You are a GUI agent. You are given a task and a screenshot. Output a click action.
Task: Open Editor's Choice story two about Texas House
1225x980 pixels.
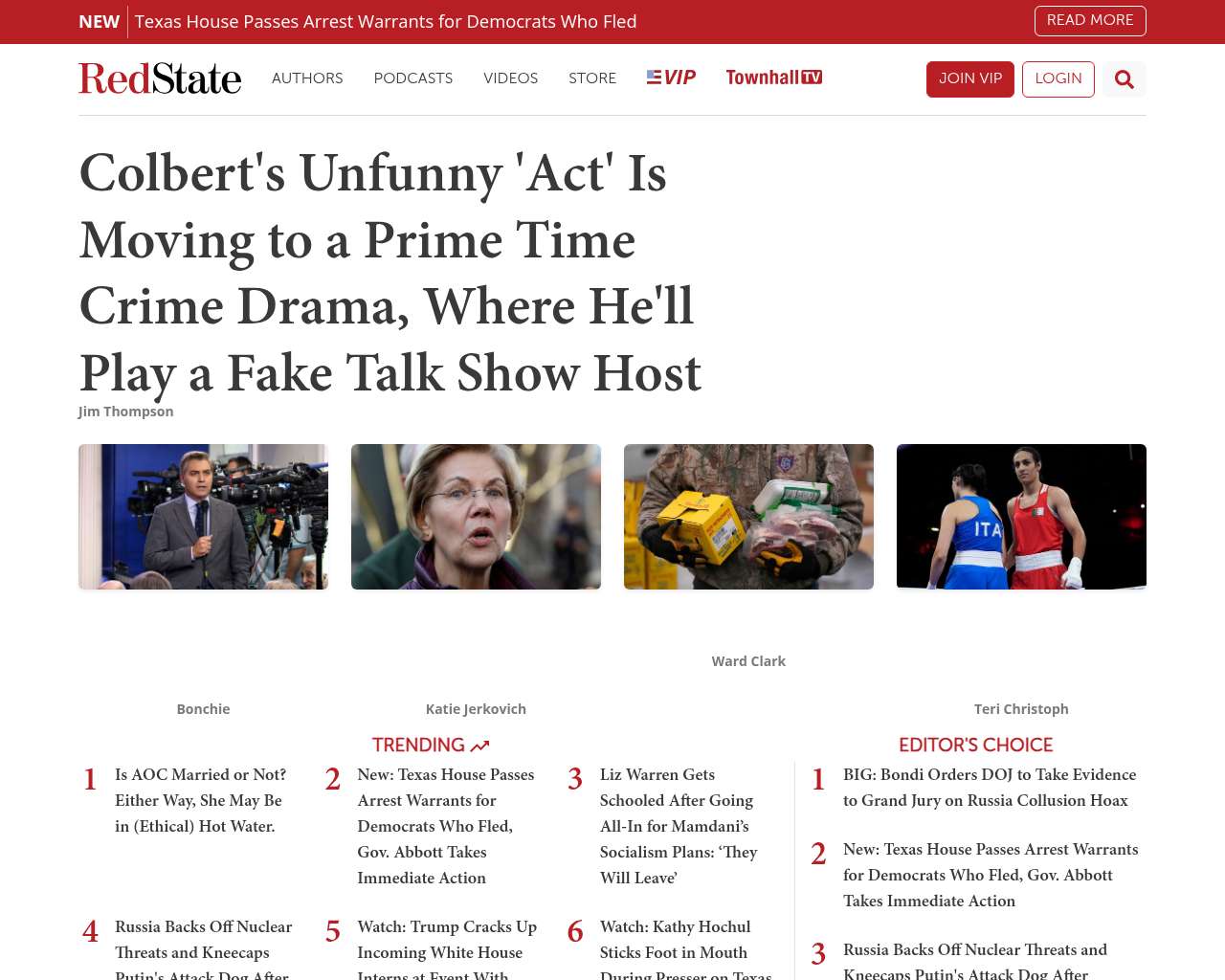click(x=991, y=875)
